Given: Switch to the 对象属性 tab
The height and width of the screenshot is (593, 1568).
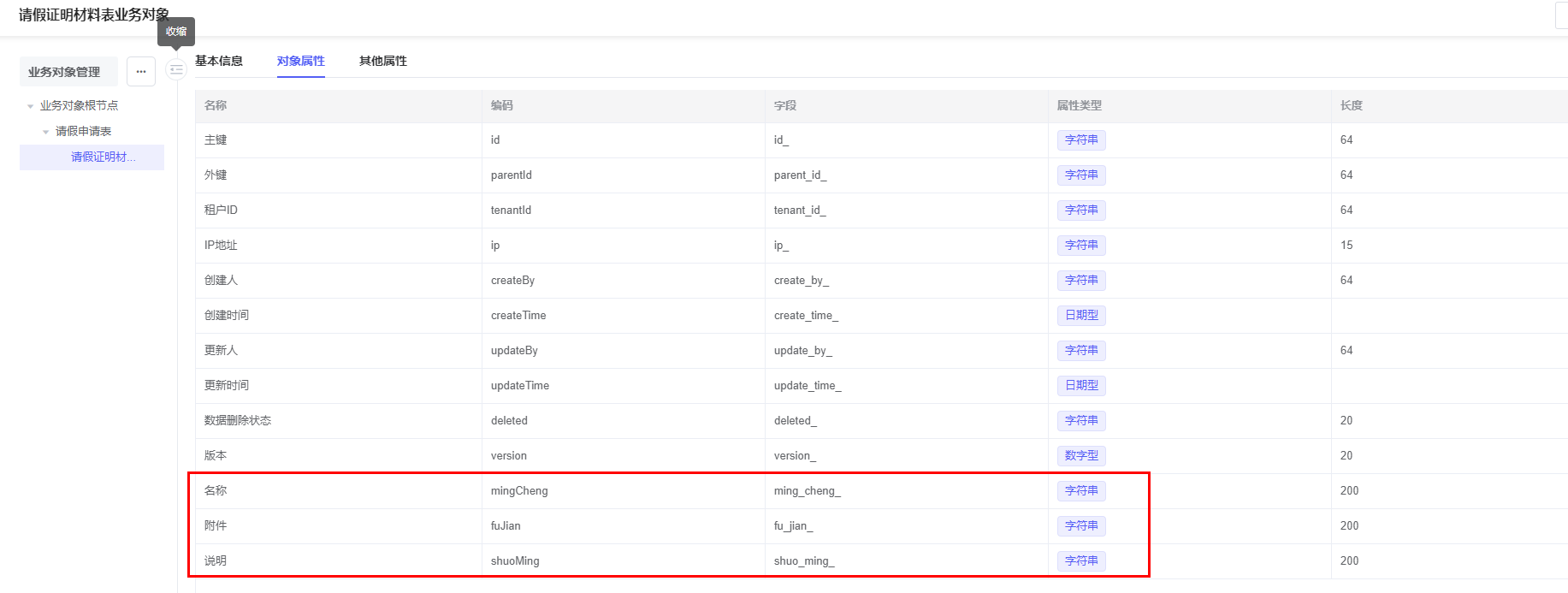Looking at the screenshot, I should pyautogui.click(x=300, y=61).
